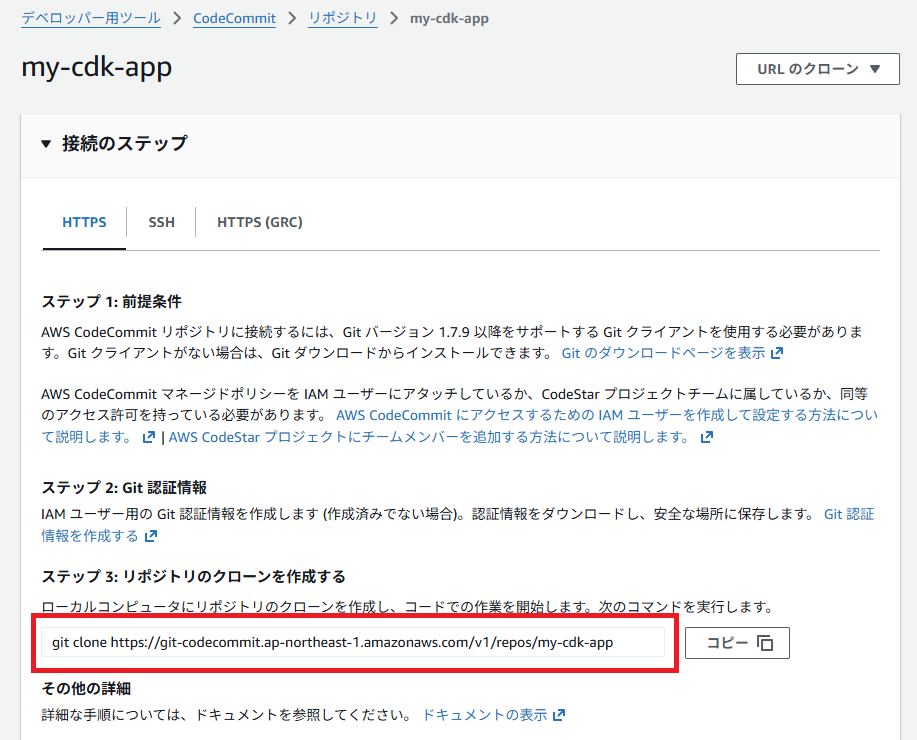Image resolution: width=917 pixels, height=740 pixels.
Task: Open the URL のクローン dropdown
Action: [816, 68]
